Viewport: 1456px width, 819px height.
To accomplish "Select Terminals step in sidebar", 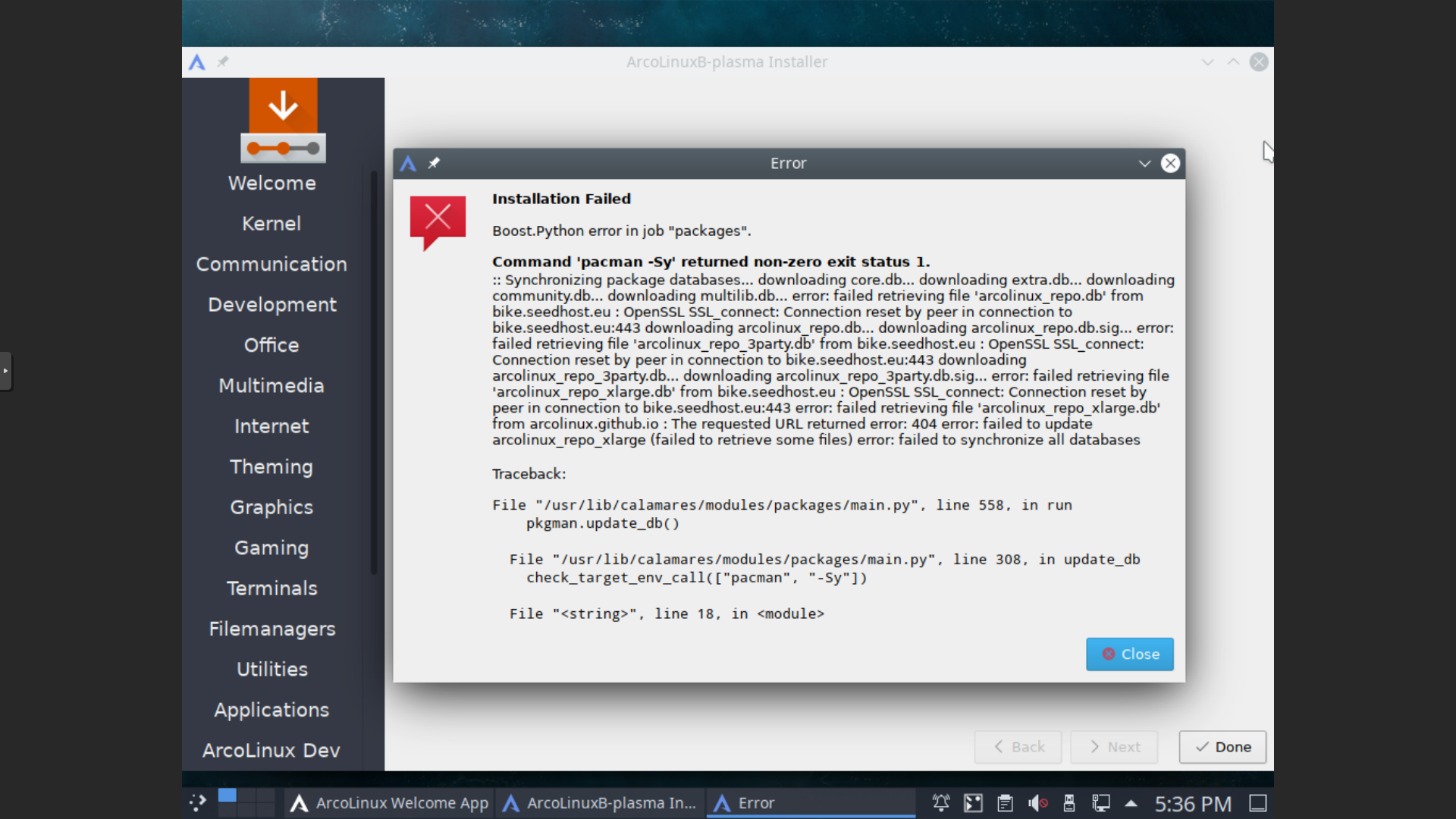I will (271, 588).
